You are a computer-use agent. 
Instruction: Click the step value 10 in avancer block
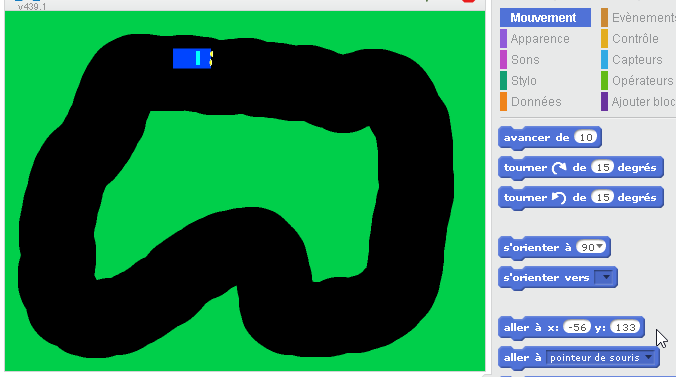[585, 138]
